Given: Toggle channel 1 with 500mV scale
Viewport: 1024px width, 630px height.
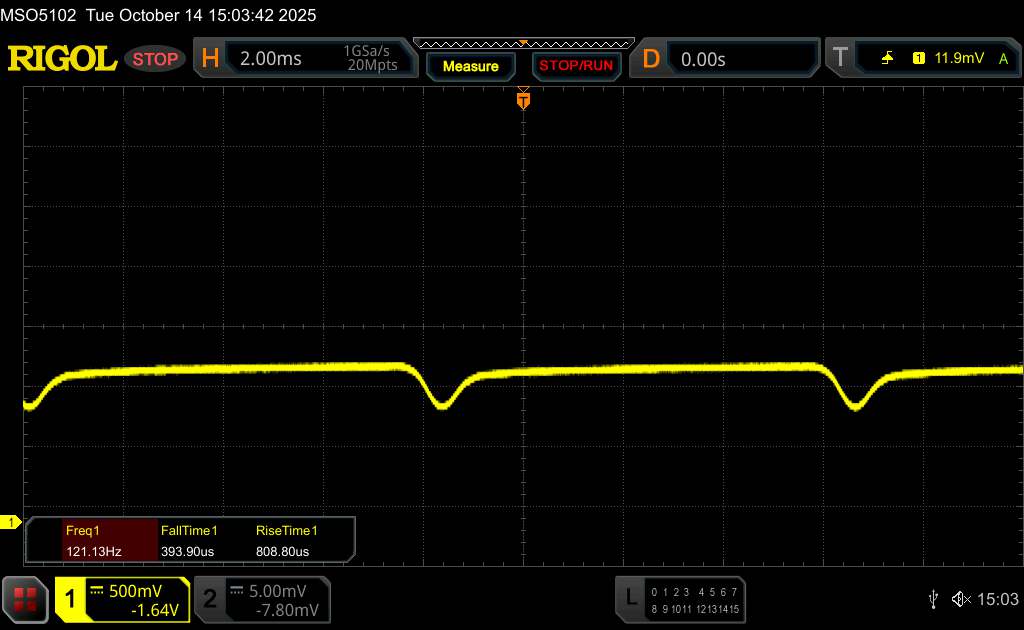Looking at the screenshot, I should pyautogui.click(x=122, y=598).
